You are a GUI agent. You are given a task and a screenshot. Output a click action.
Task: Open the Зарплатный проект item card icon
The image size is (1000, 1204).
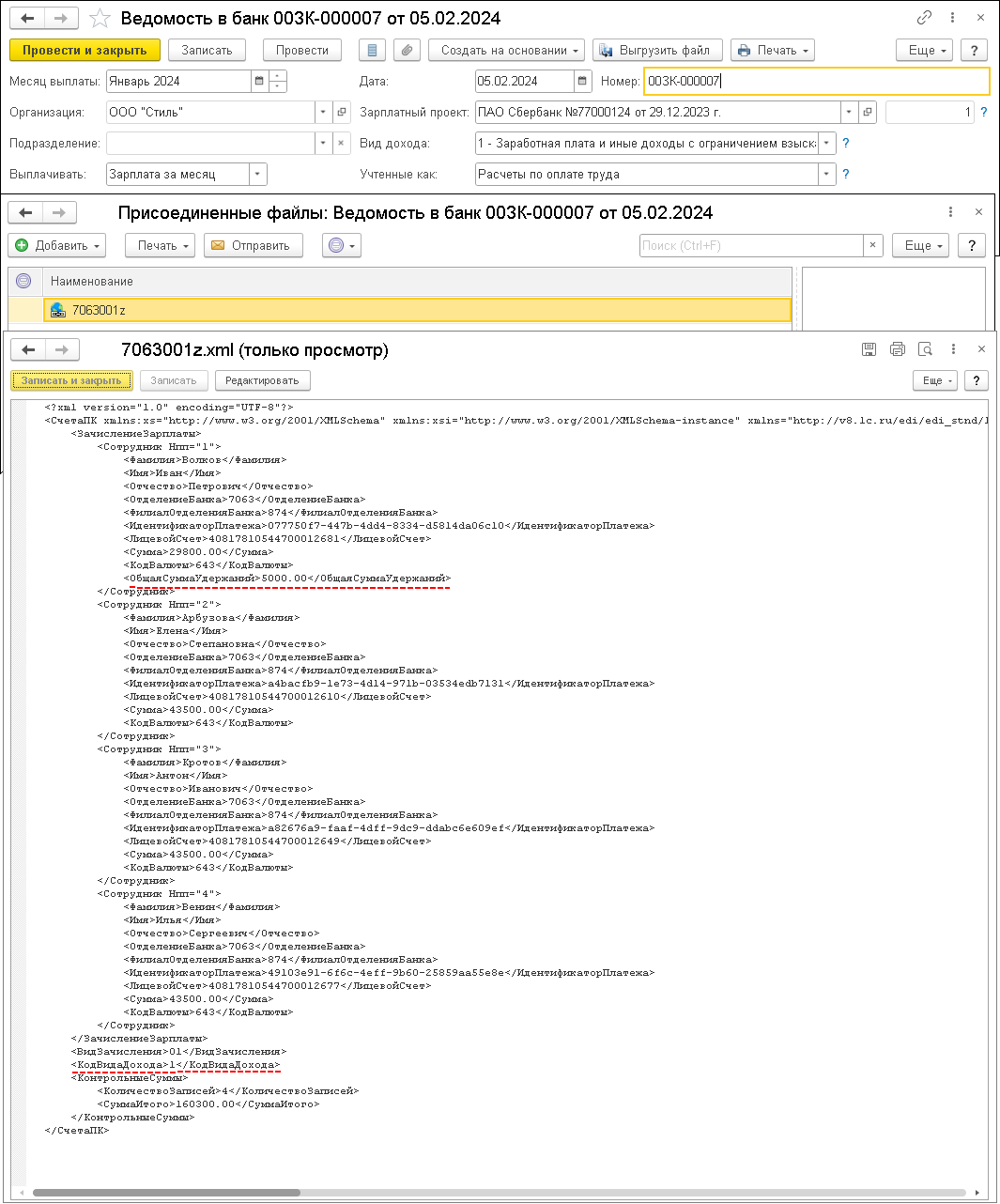tap(868, 112)
